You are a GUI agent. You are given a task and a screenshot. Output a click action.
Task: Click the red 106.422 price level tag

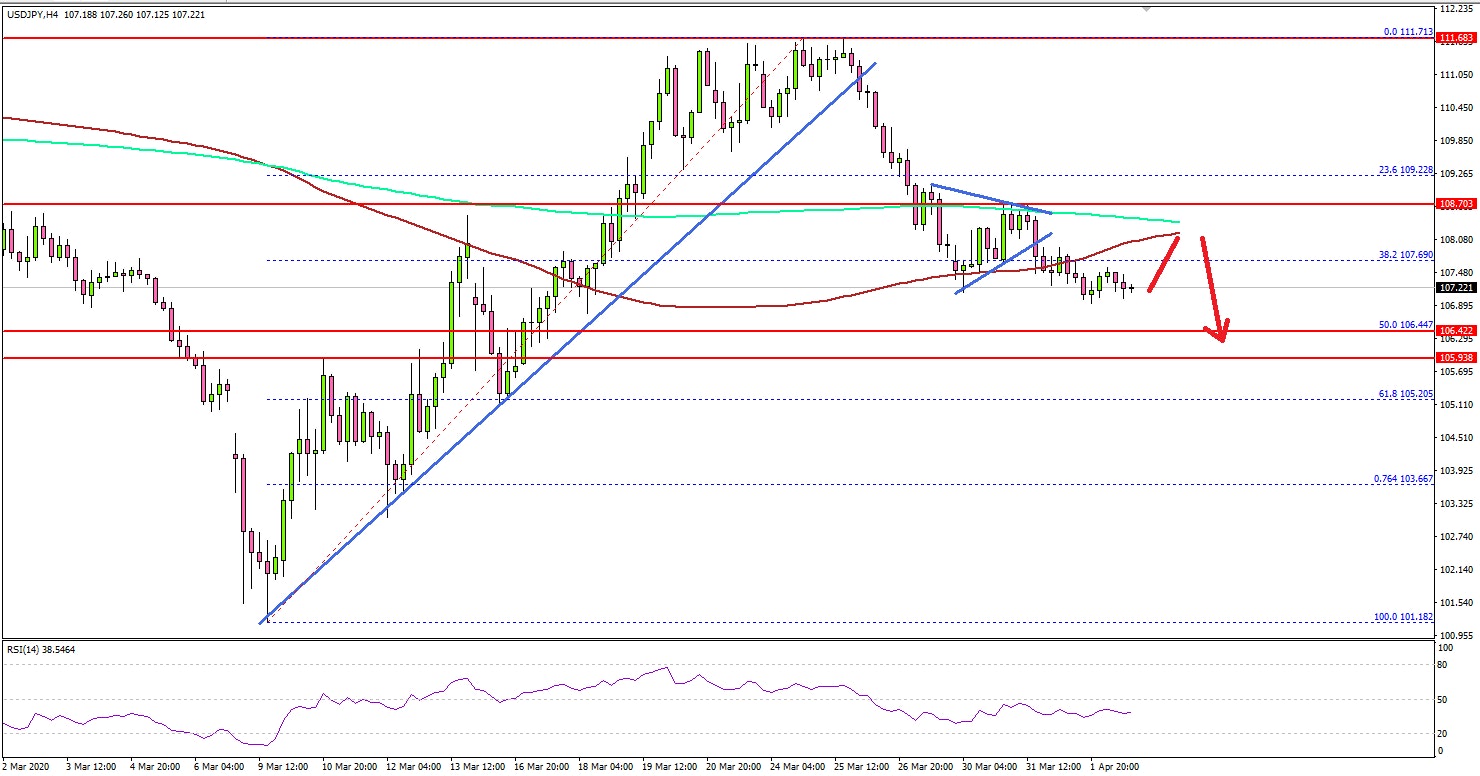pyautogui.click(x=1455, y=331)
